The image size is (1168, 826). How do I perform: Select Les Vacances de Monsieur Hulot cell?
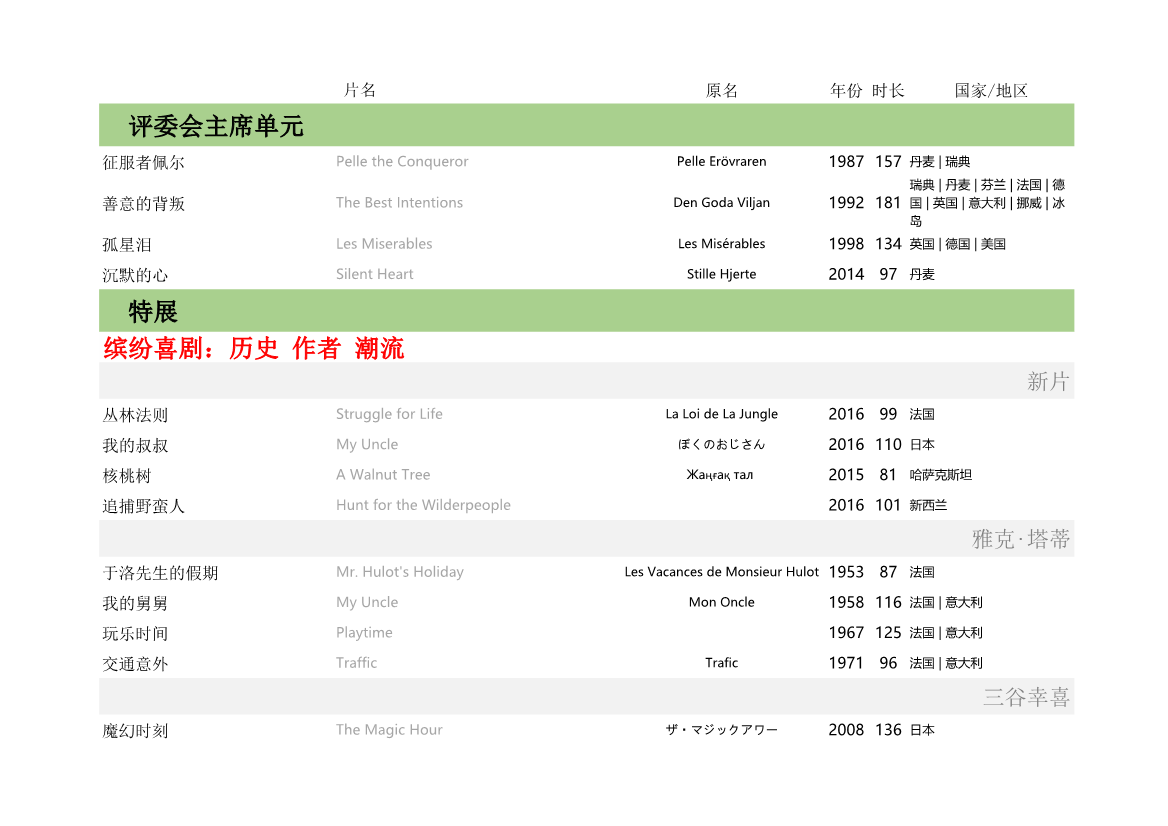pos(721,572)
